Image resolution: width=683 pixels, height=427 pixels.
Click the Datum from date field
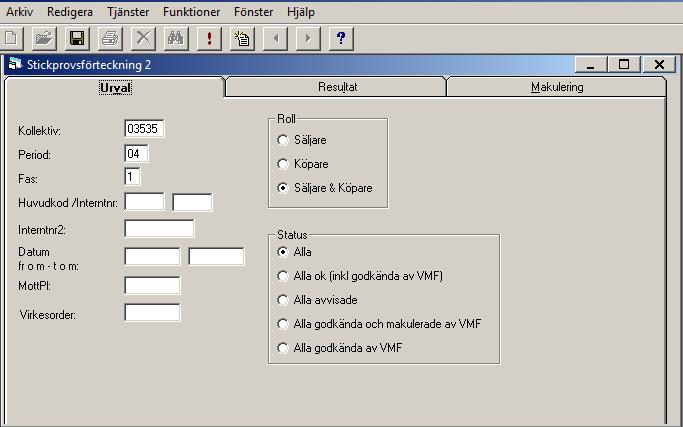point(152,256)
